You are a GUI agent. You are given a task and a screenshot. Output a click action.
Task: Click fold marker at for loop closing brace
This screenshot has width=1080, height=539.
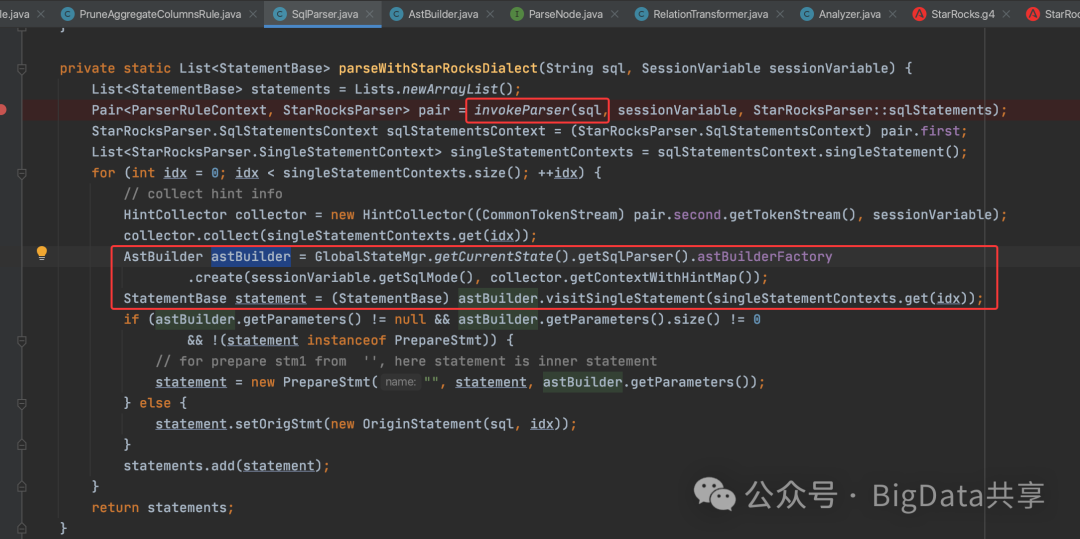tap(22, 486)
